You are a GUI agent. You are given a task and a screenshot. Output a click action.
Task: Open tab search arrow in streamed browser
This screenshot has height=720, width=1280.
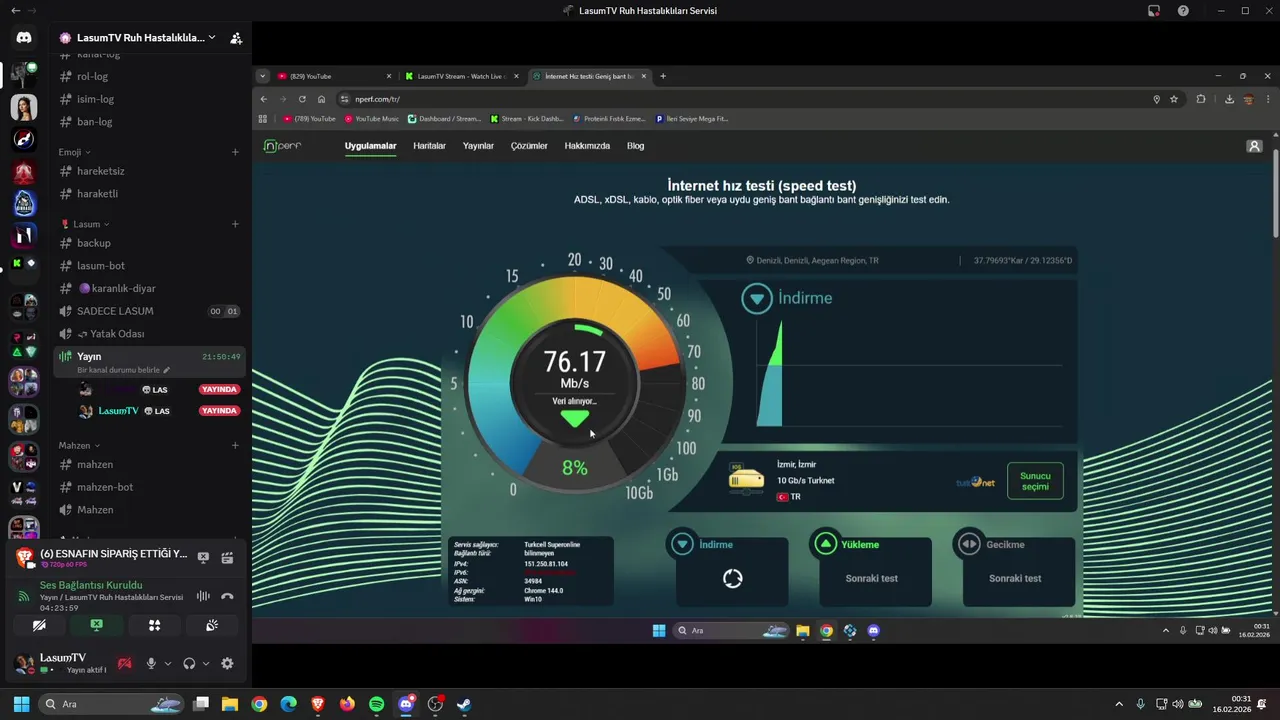tap(263, 76)
